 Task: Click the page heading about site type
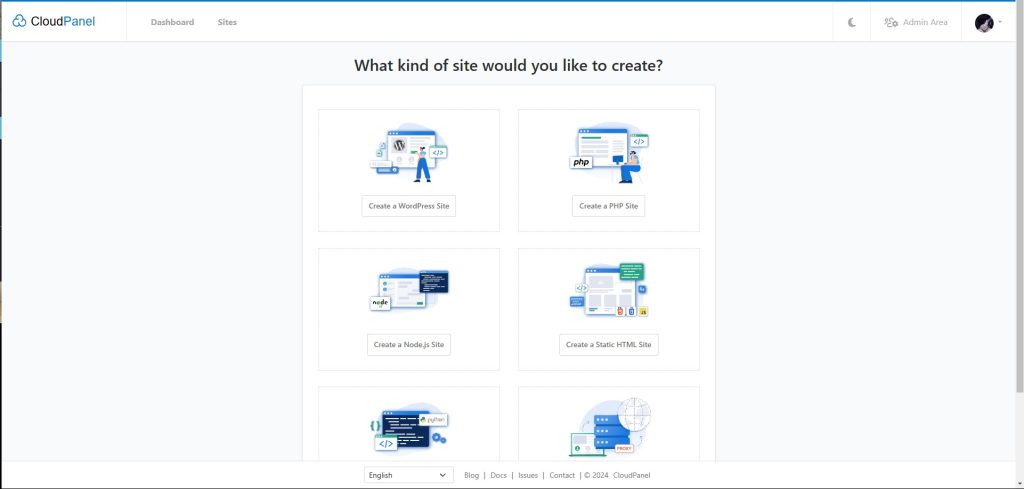click(x=508, y=65)
